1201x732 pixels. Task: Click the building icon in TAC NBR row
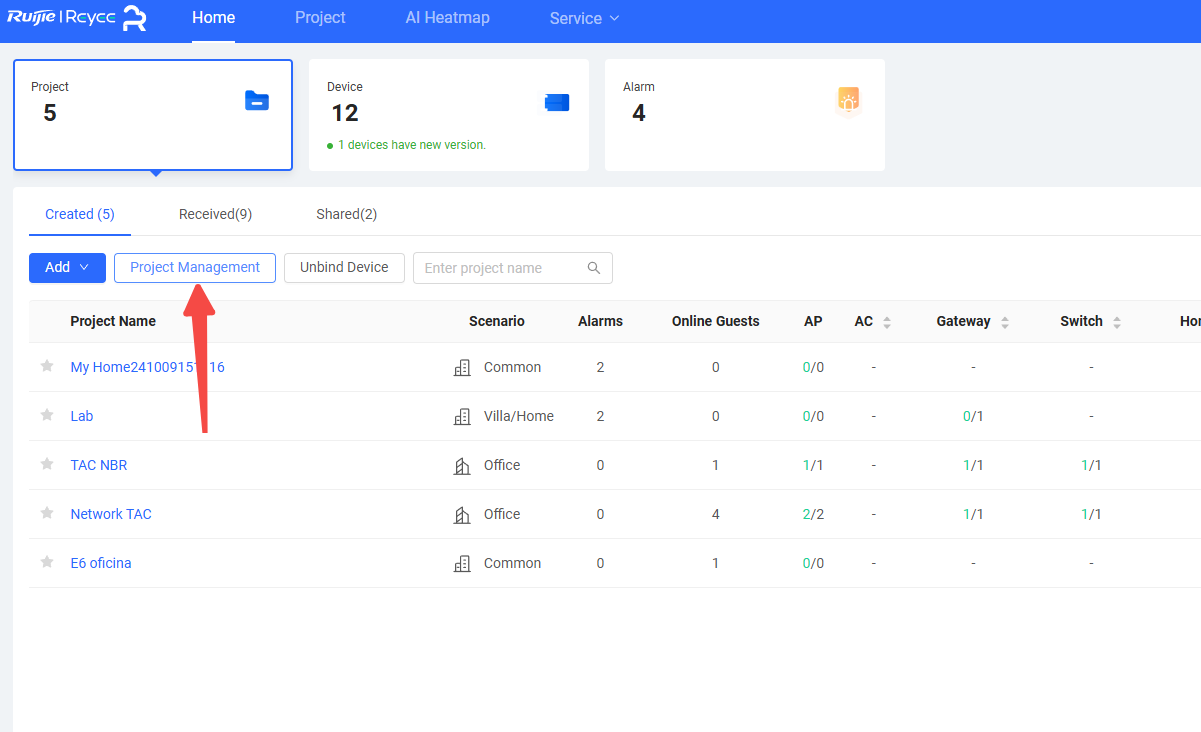point(462,466)
